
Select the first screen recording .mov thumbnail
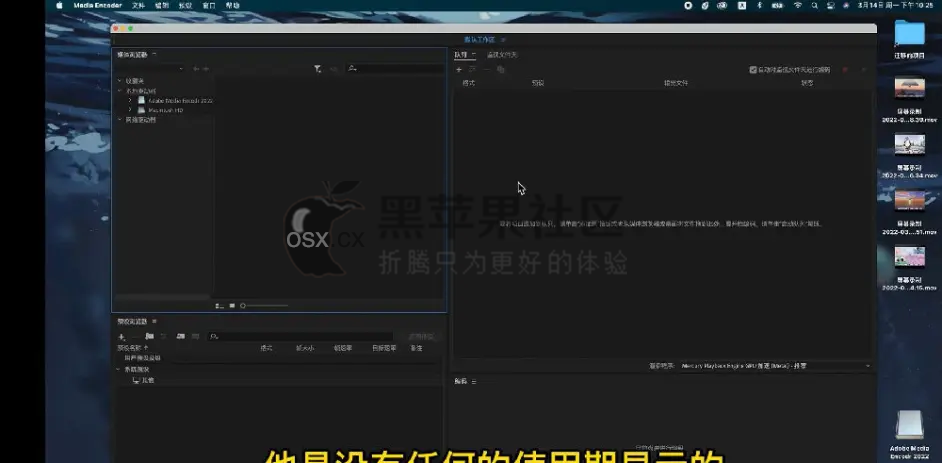click(909, 88)
